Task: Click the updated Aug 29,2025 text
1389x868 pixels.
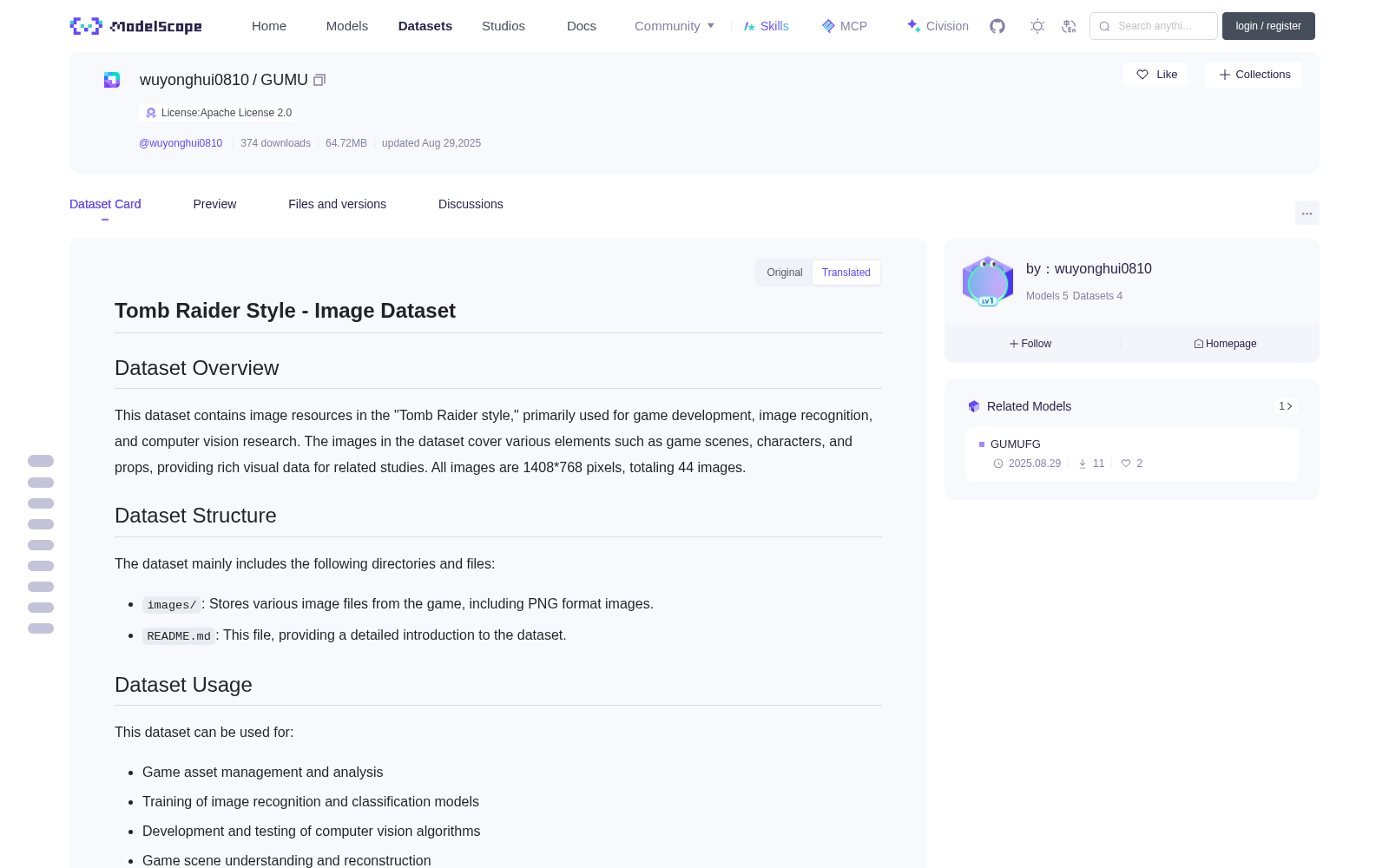Action: pyautogui.click(x=431, y=143)
